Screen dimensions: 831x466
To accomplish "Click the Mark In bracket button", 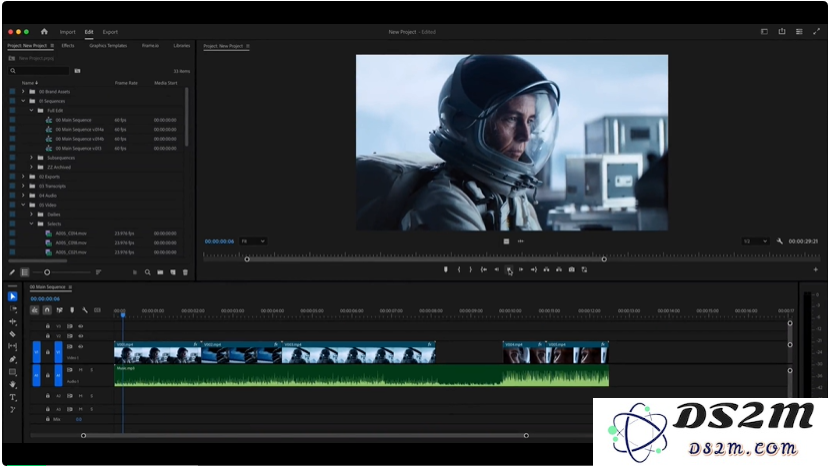I will click(459, 270).
